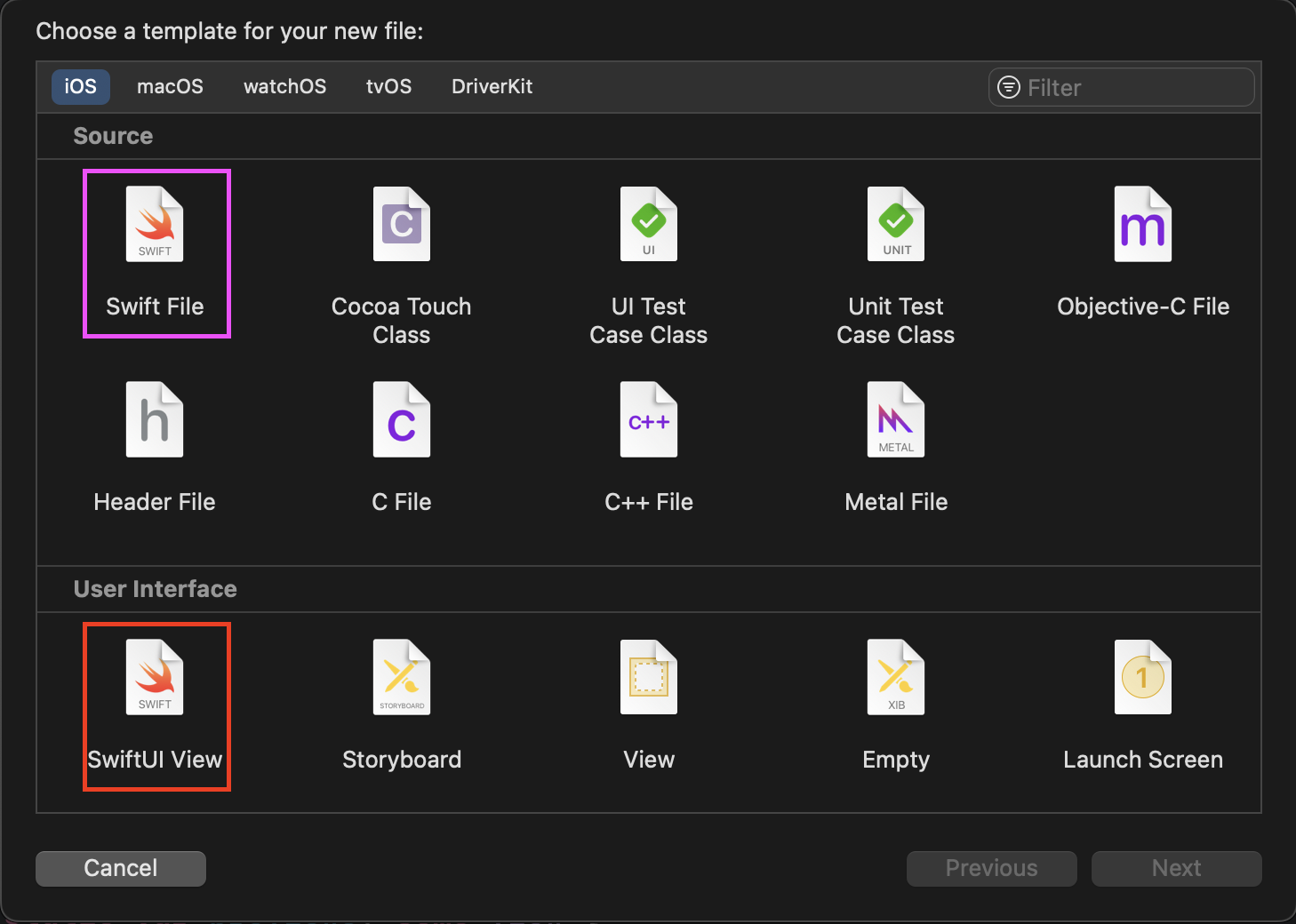Open the DriverKit platform tab

click(492, 87)
